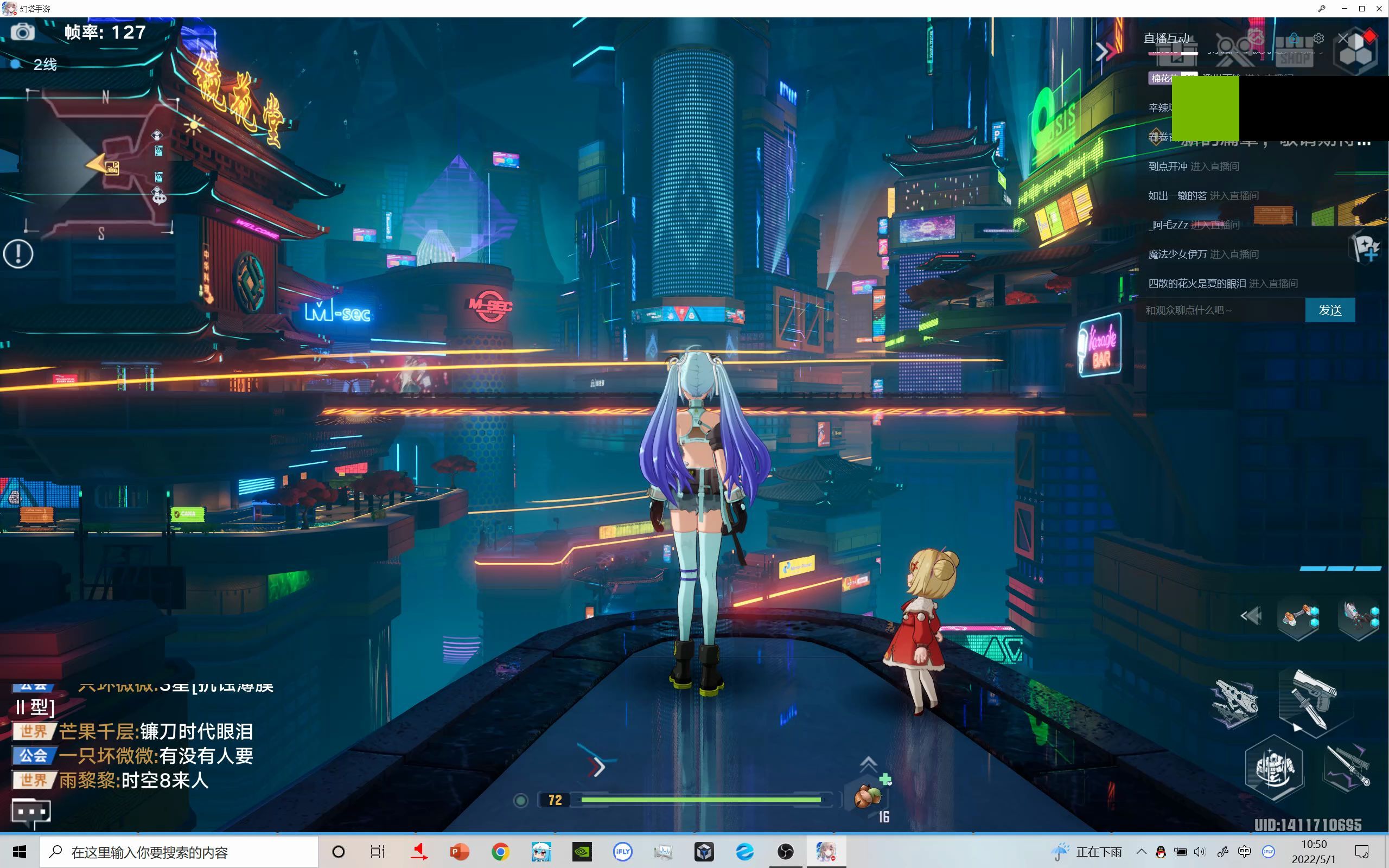Focus the Windows taskbar search box
1389x868 pixels.
(179, 851)
